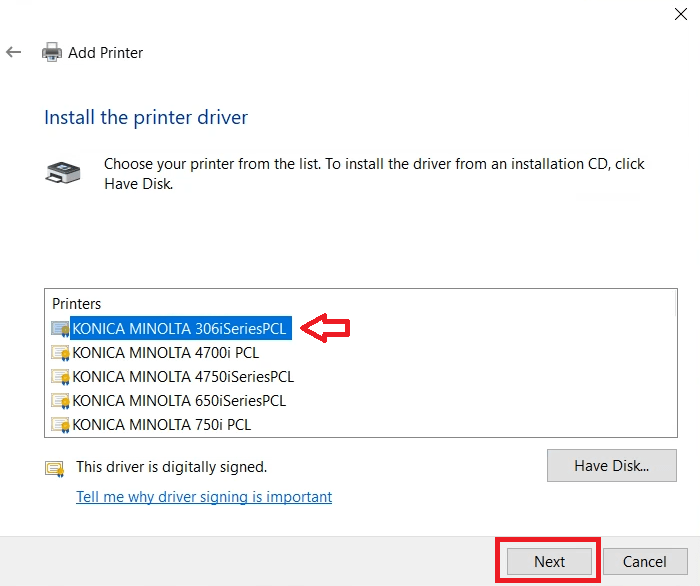Click the digitally signed certificate icon
The width and height of the screenshot is (700, 586).
point(54,469)
